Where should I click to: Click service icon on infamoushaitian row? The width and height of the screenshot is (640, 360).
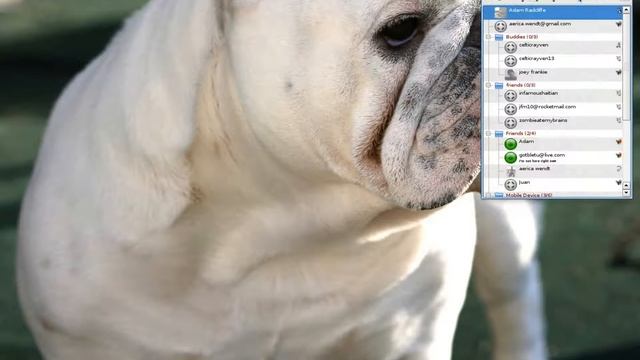(619, 93)
